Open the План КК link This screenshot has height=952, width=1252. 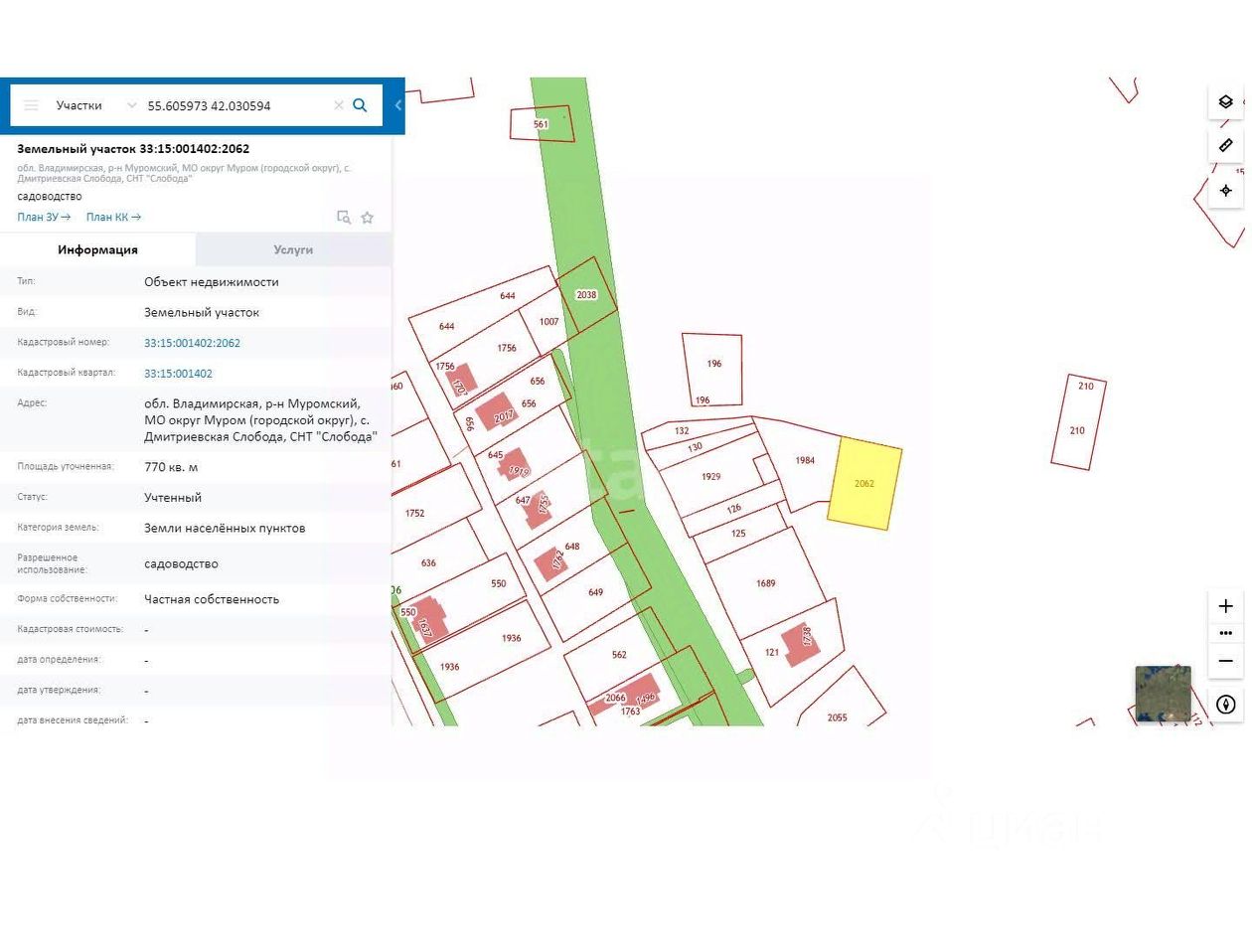point(113,217)
